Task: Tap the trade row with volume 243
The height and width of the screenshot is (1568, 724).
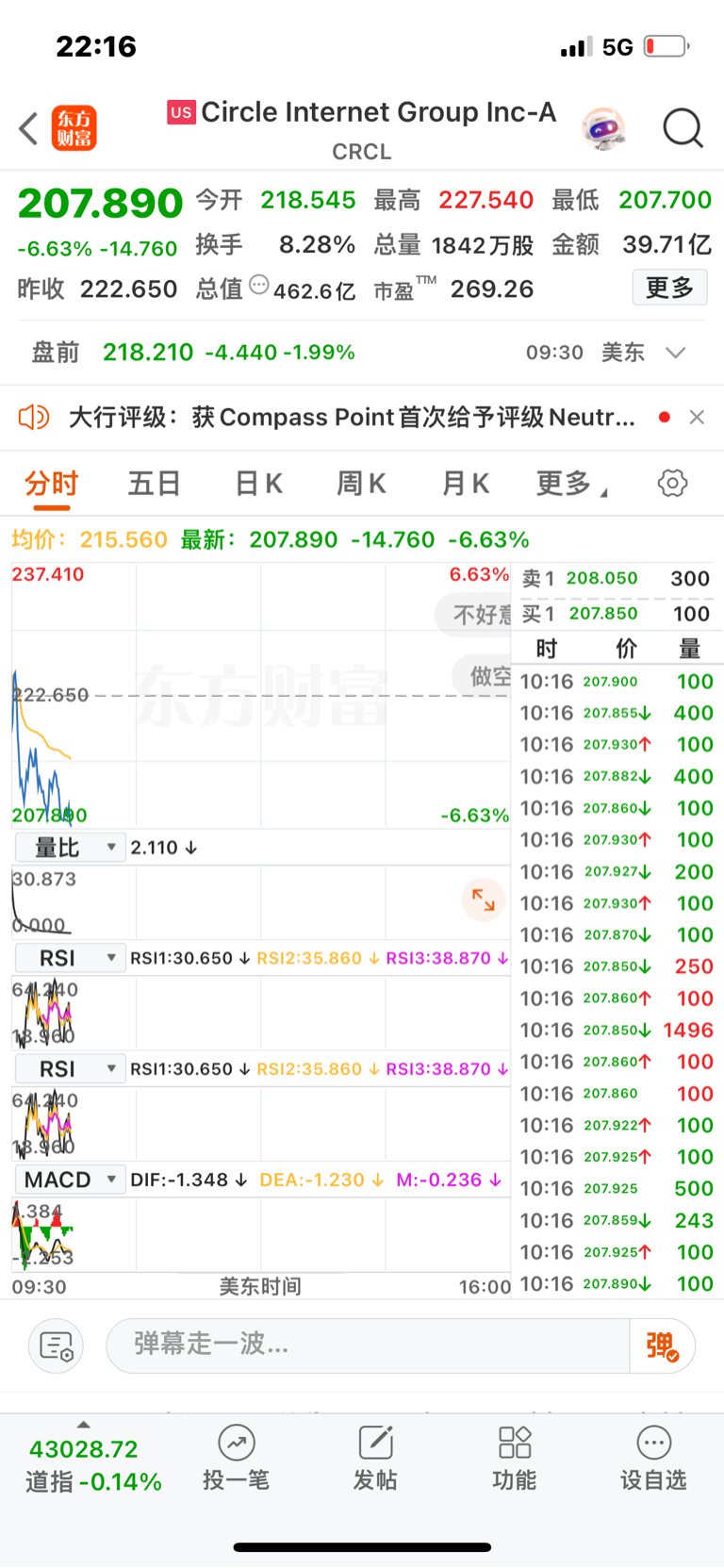Action: (616, 1220)
